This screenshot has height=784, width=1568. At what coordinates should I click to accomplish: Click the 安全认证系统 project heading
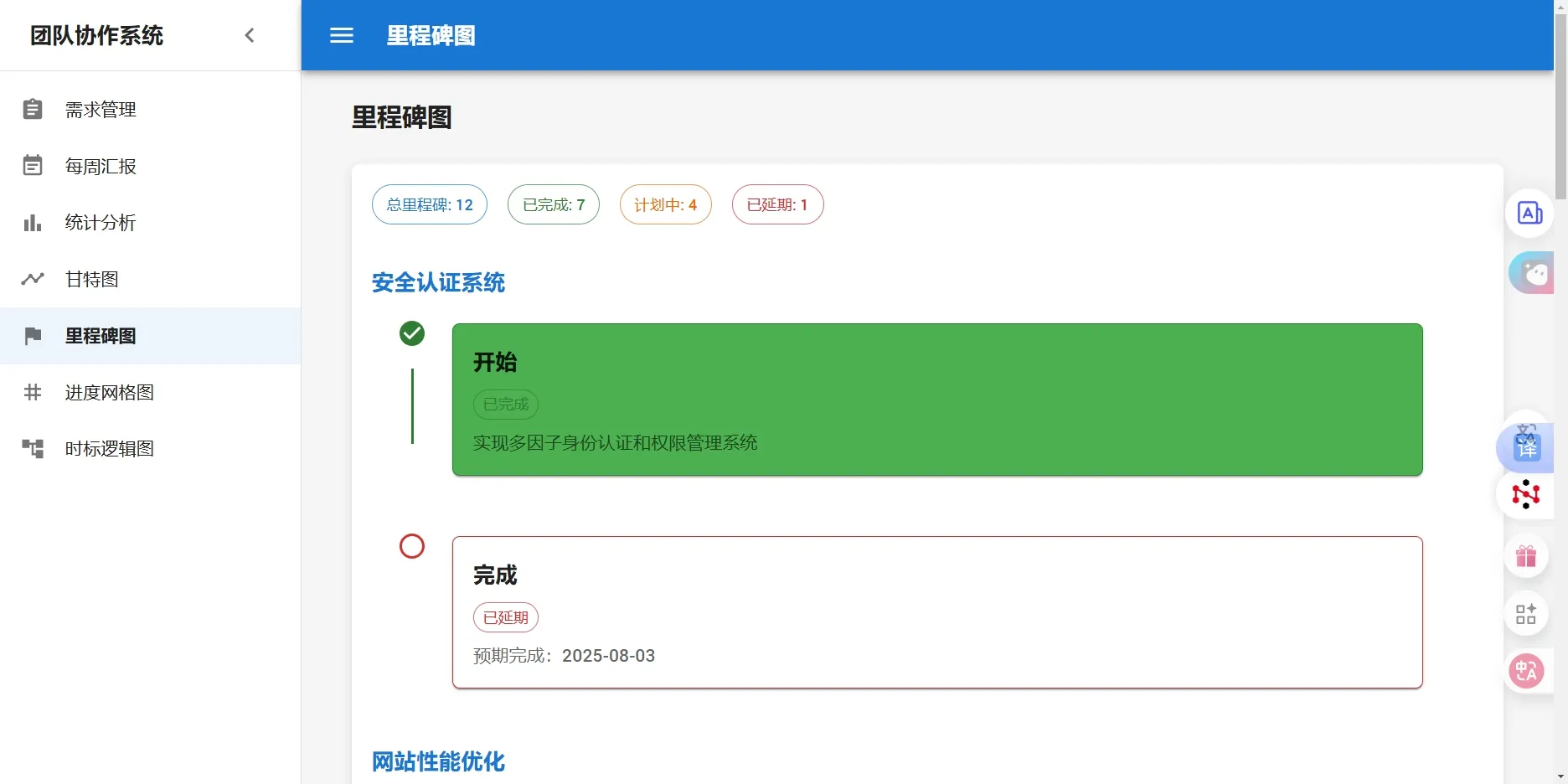(438, 283)
